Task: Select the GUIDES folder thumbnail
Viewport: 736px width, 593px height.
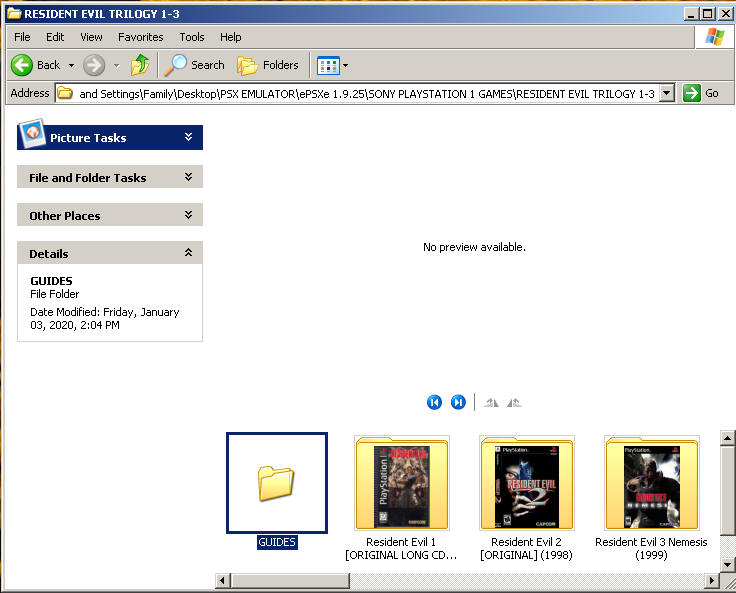Action: (x=277, y=483)
